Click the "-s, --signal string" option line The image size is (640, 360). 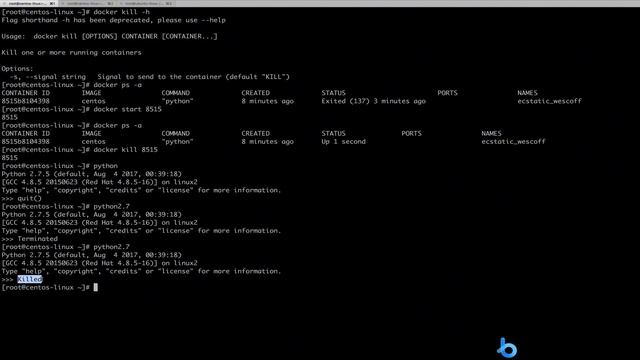149,77
